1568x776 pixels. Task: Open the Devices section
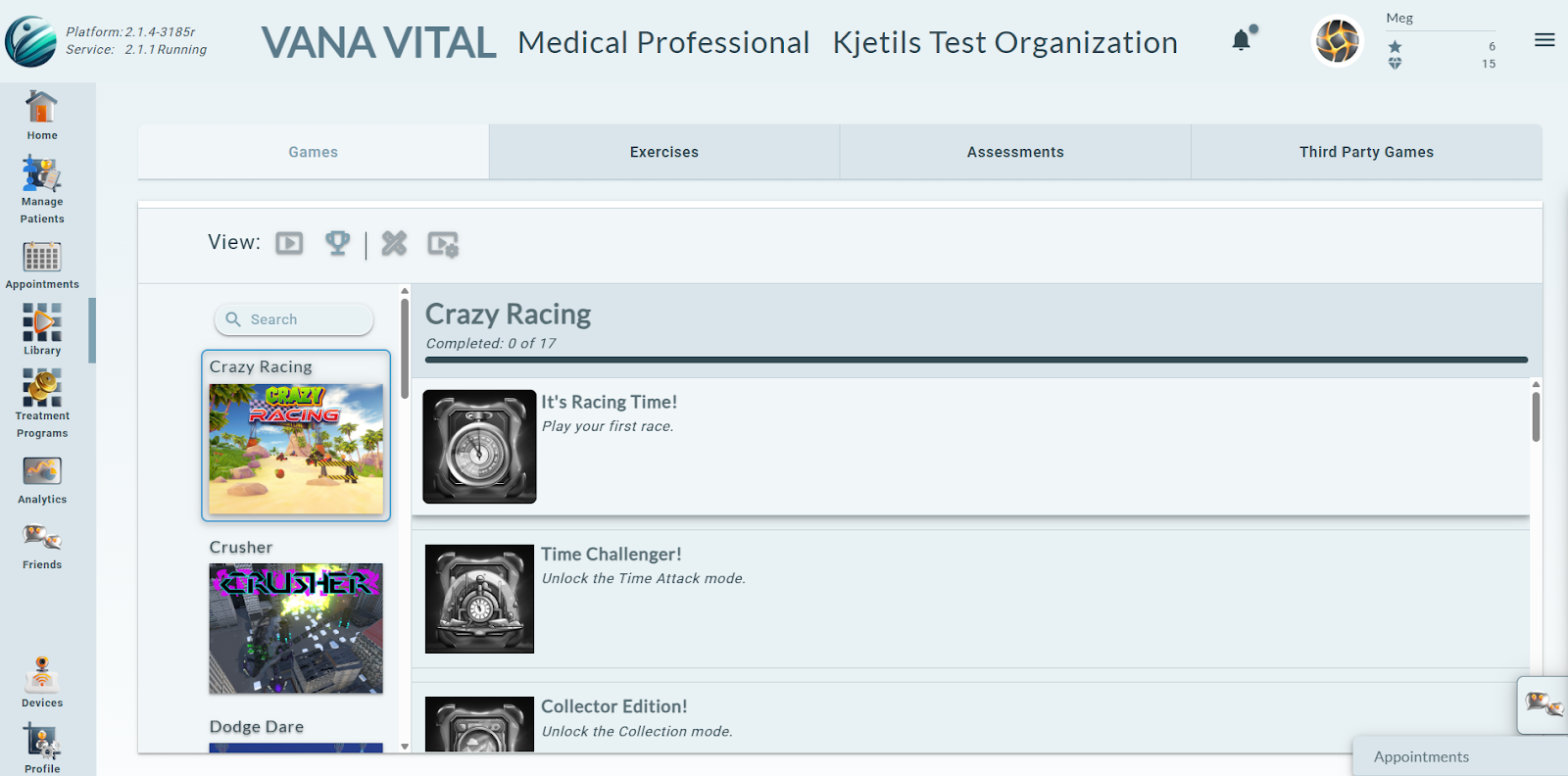click(x=41, y=682)
